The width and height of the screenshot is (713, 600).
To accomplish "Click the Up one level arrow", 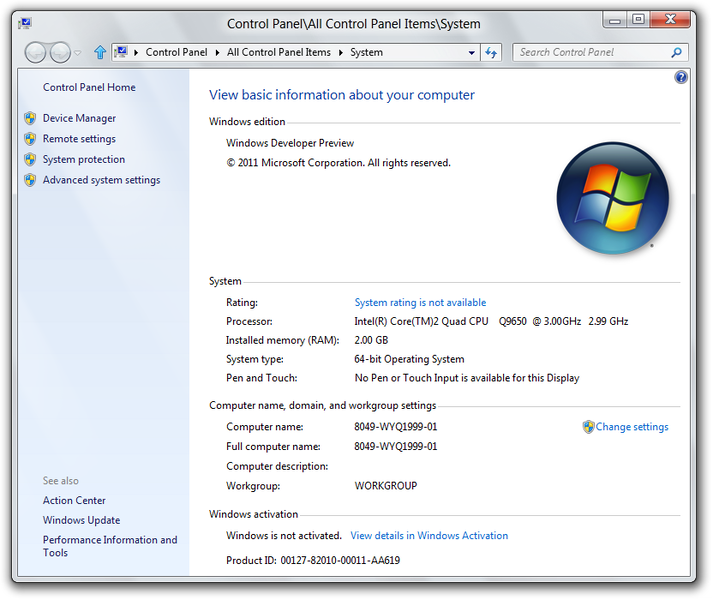I will [100, 53].
